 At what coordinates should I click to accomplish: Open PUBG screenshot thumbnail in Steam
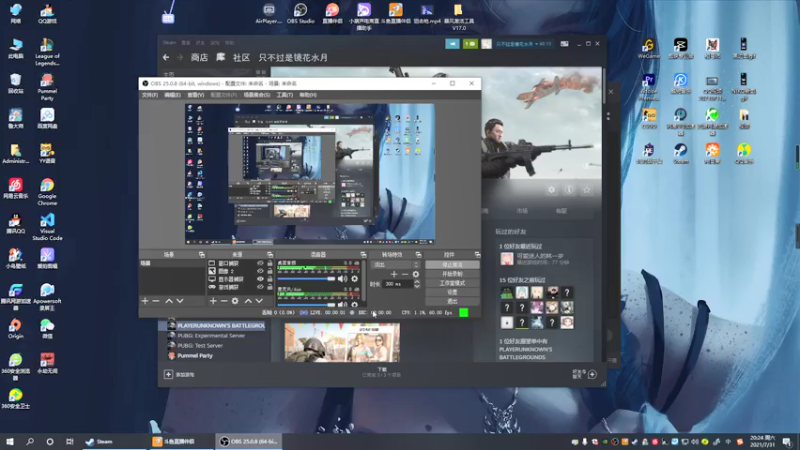[342, 342]
